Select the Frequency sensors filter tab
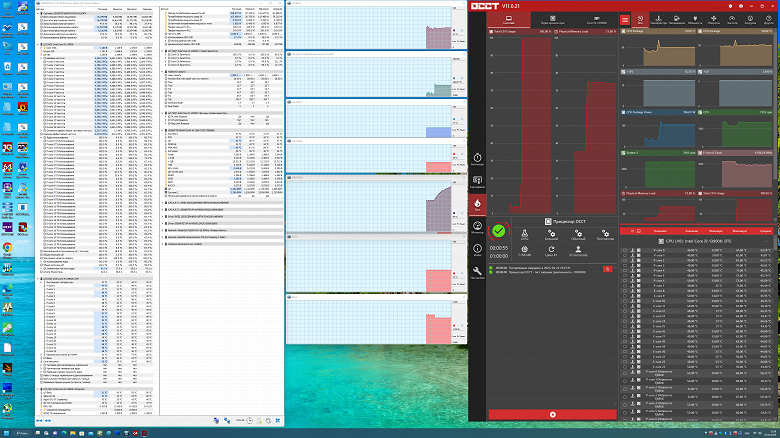This screenshot has height=438, width=780. [x=732, y=20]
